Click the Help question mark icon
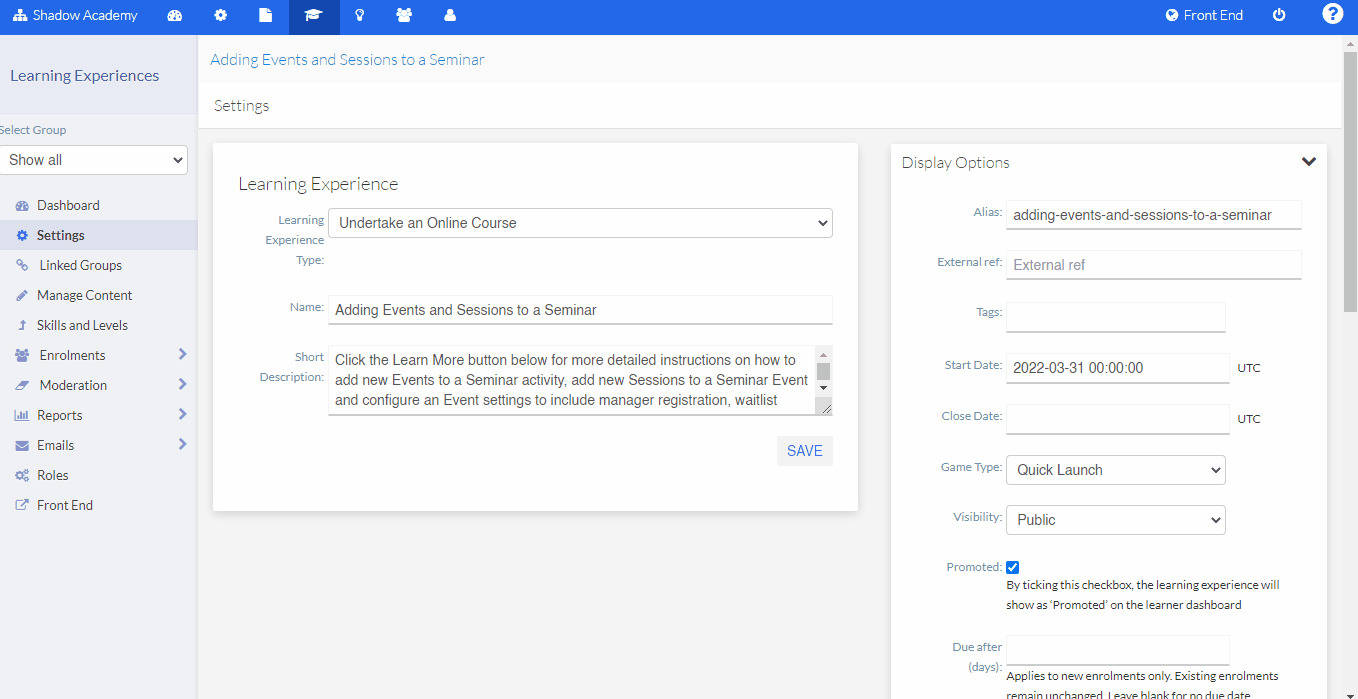Viewport: 1358px width, 699px height. 1332,13
